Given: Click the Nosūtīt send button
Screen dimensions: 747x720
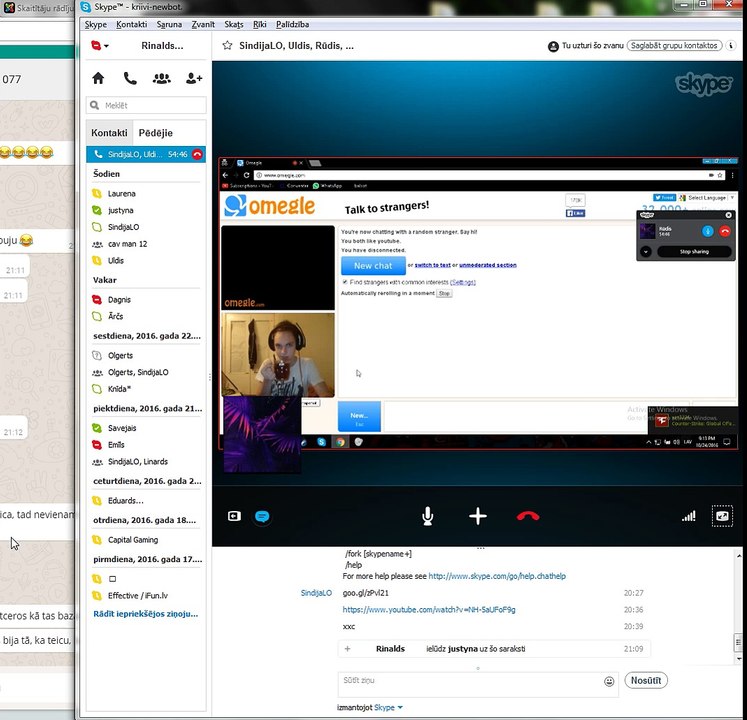Looking at the screenshot, I should coord(646,680).
